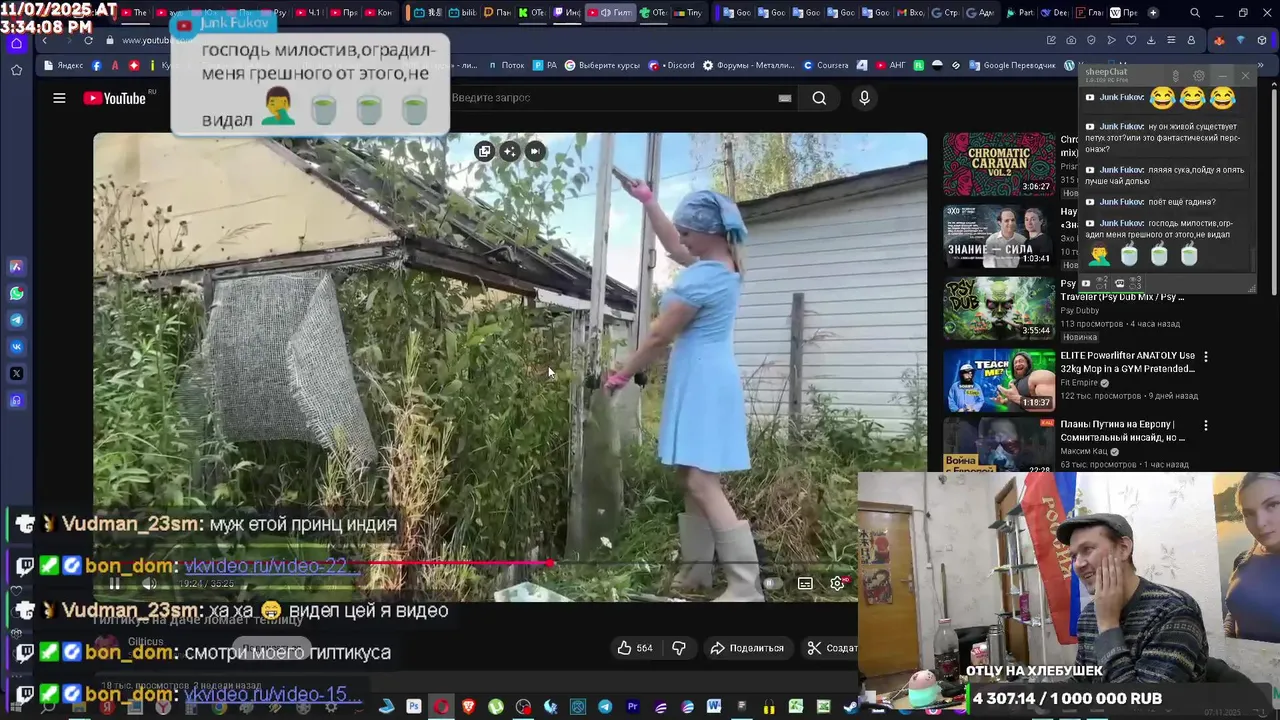This screenshot has width=1280, height=720.
Task: Search tabs with the browser magnifier icon
Action: click(1195, 13)
